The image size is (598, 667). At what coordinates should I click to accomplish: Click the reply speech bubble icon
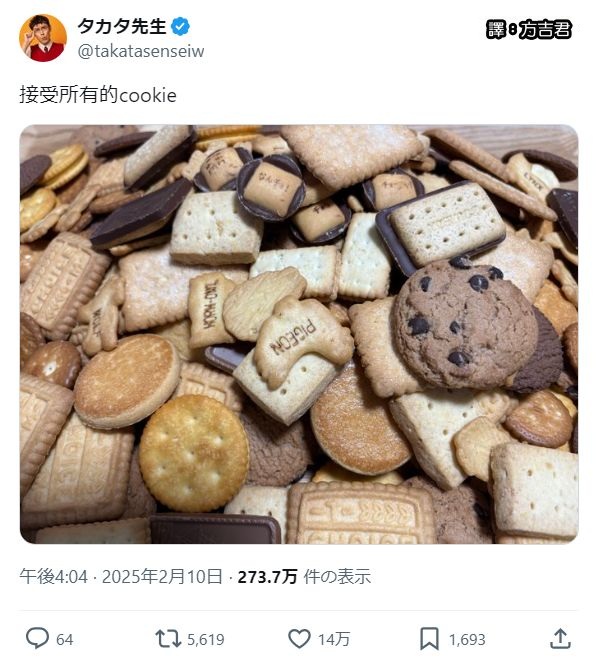pos(37,638)
